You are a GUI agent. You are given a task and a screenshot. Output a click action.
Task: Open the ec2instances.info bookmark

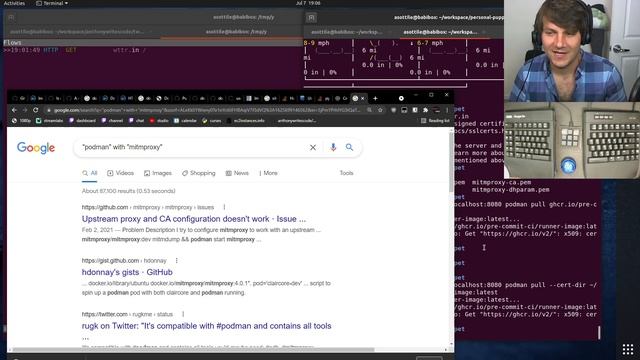(246, 121)
